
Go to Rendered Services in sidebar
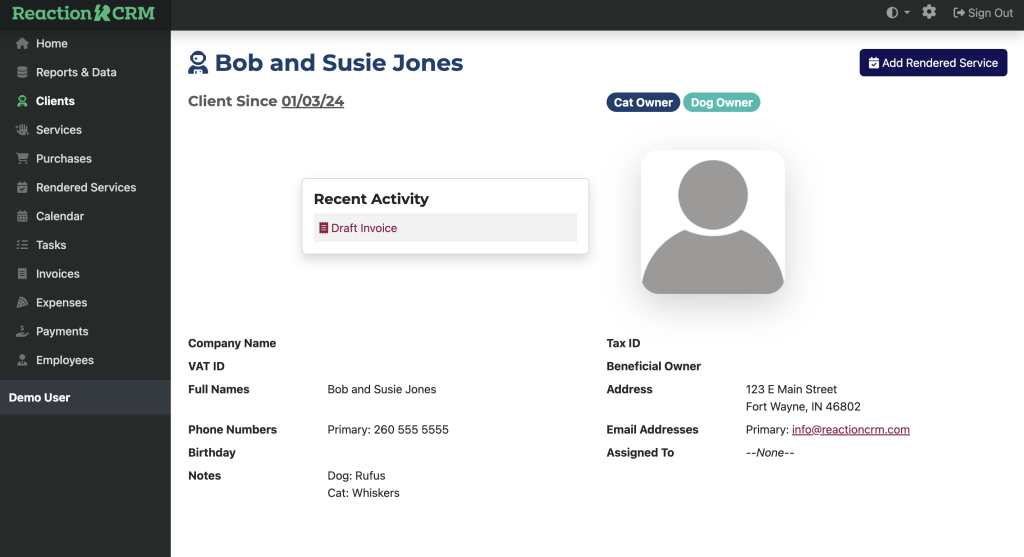coord(85,188)
